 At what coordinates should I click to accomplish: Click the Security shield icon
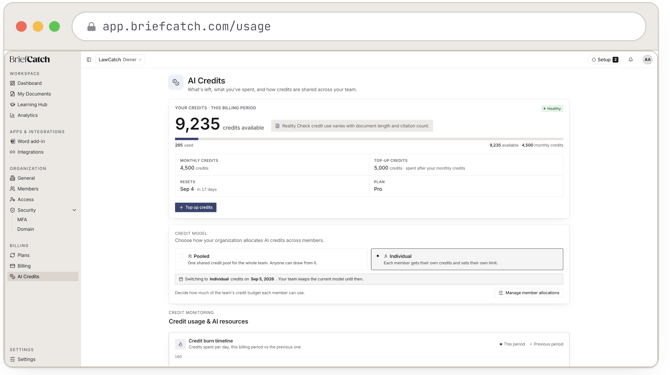tap(12, 210)
